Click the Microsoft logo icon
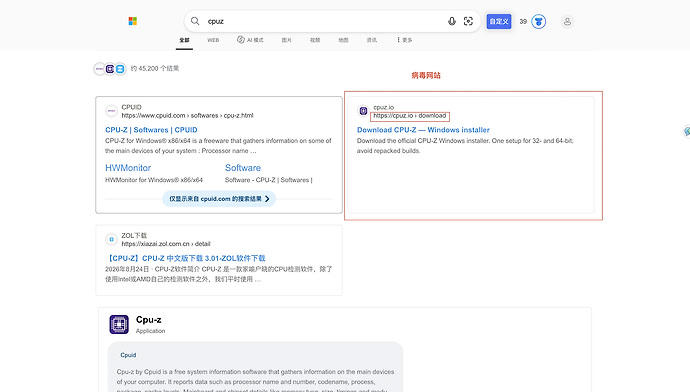The height and width of the screenshot is (392, 690). point(132,21)
